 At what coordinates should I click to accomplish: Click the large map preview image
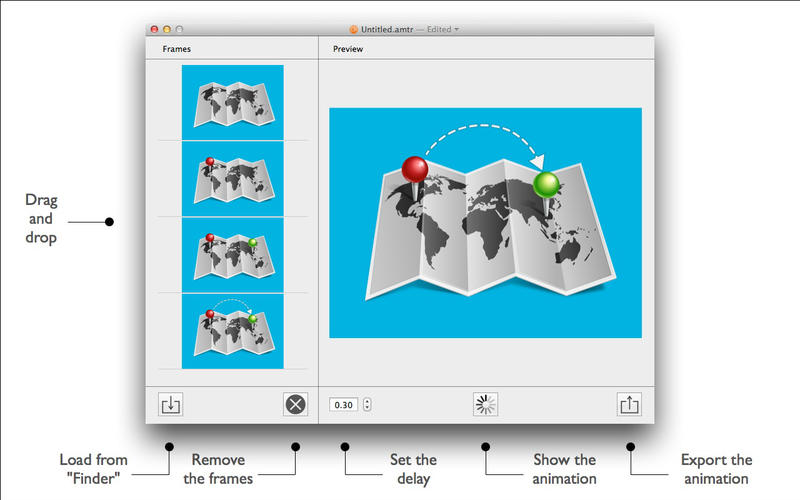click(x=485, y=222)
